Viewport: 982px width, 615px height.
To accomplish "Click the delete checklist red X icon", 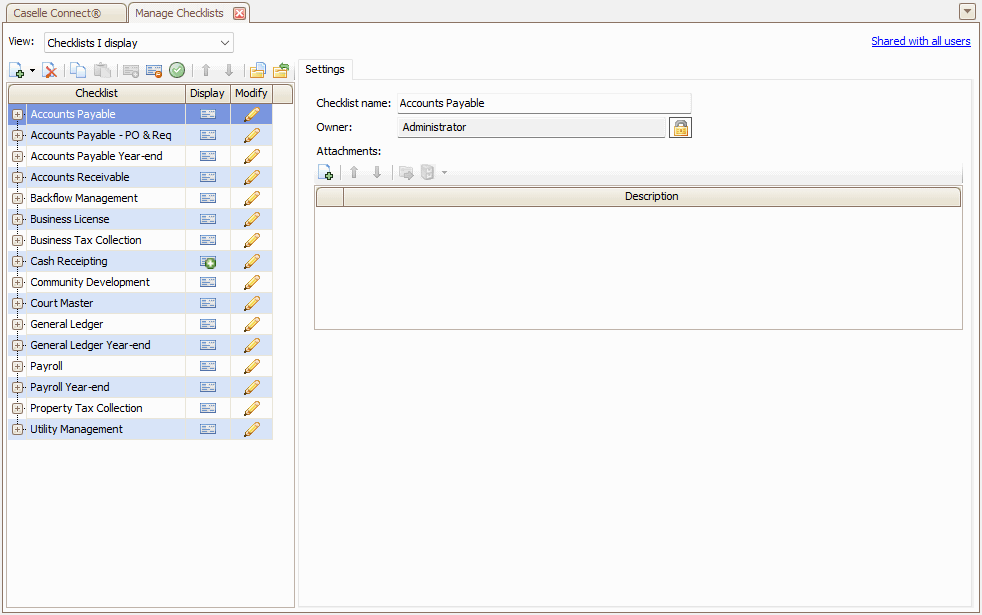I will (x=49, y=71).
